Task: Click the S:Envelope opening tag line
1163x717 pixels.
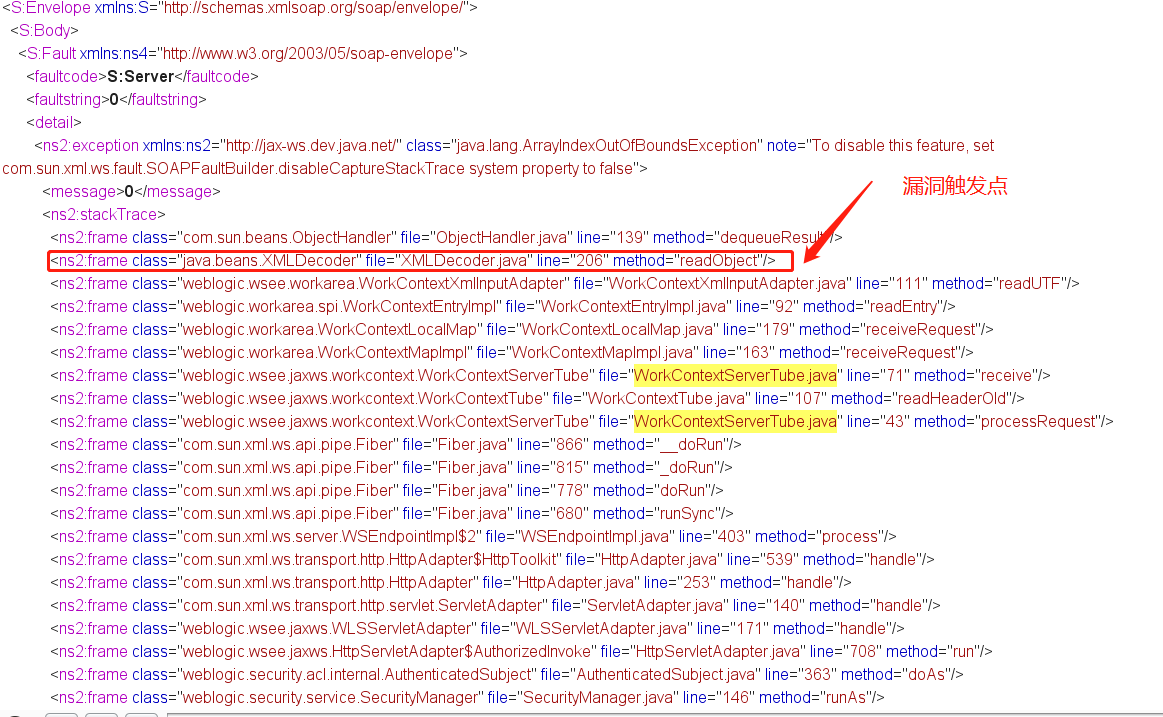Action: [x=240, y=8]
